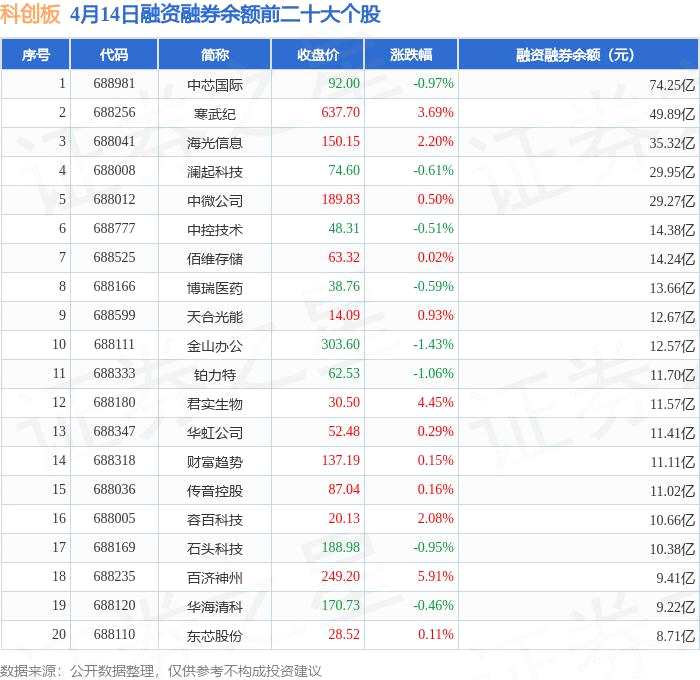Screen dimensions: 700x680
Task: Click the 序号 column header
Action: click(35, 54)
